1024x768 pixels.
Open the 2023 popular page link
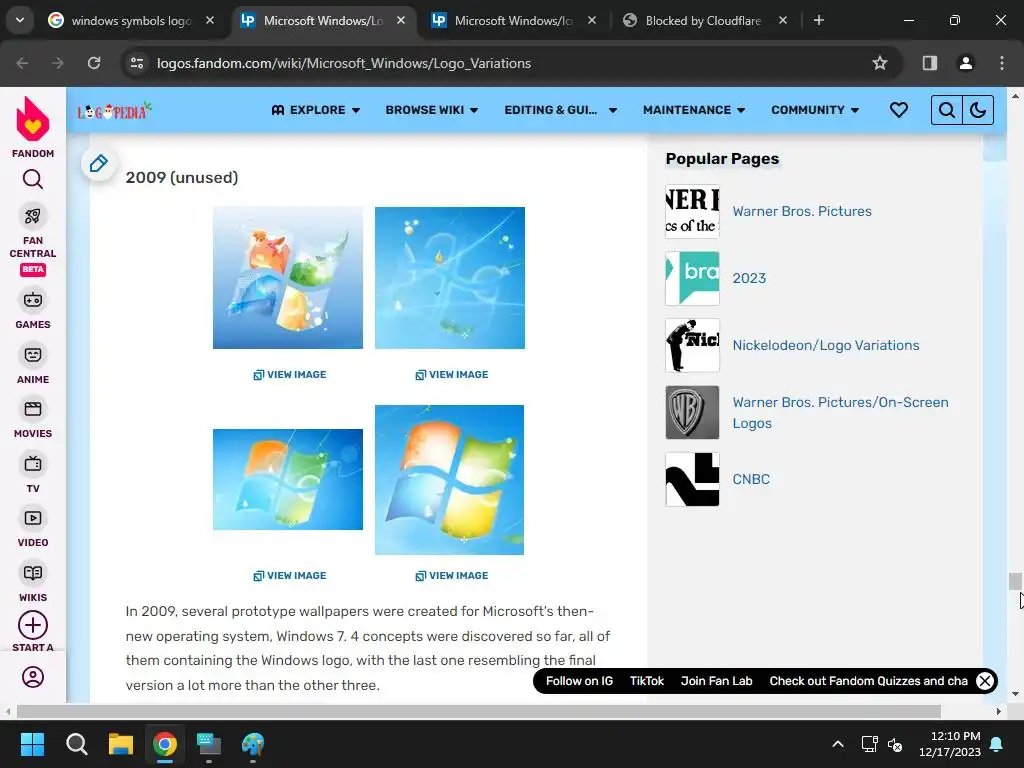coord(749,278)
